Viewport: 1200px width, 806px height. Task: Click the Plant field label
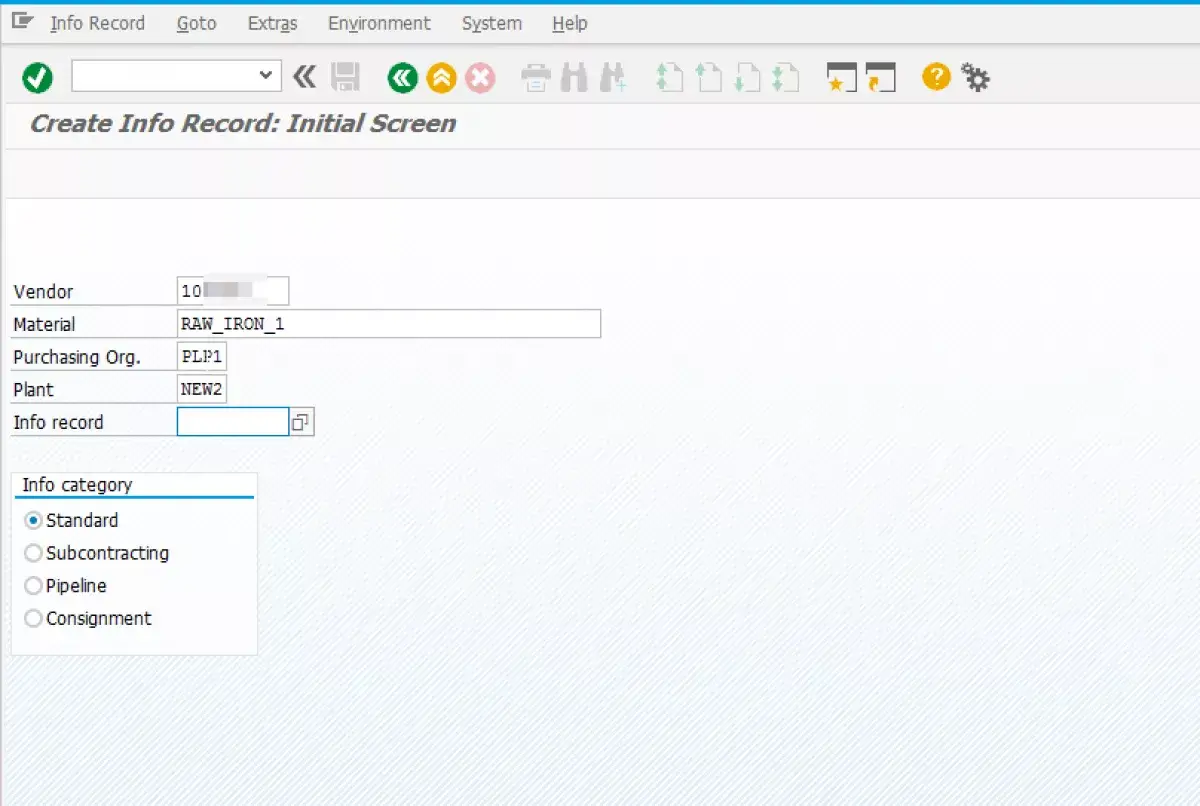point(33,390)
